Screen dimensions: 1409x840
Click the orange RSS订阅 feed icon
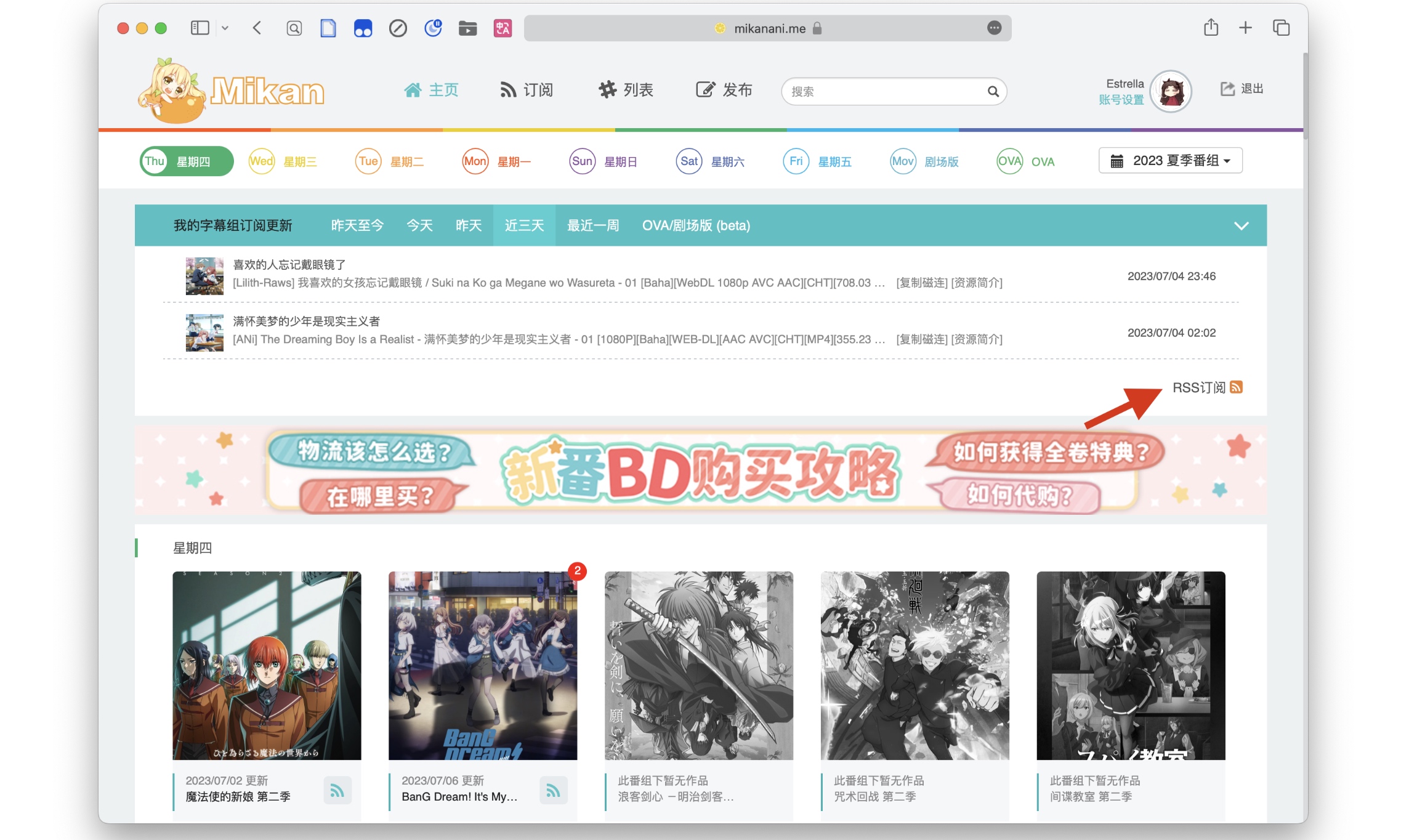[x=1237, y=387]
